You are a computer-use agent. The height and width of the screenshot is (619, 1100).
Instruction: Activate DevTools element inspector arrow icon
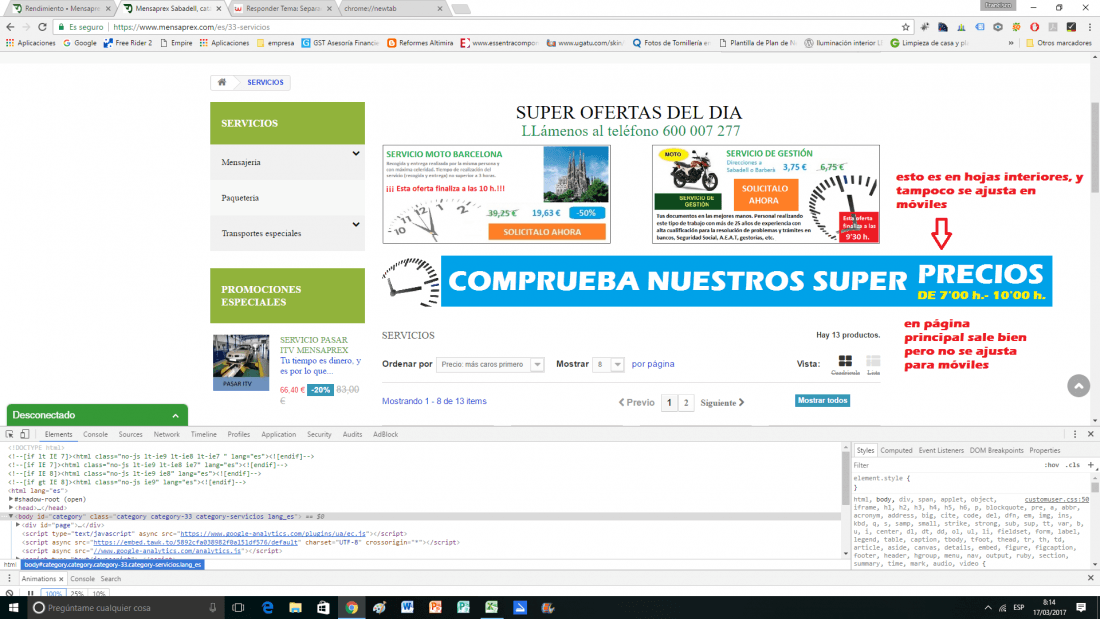(x=10, y=434)
